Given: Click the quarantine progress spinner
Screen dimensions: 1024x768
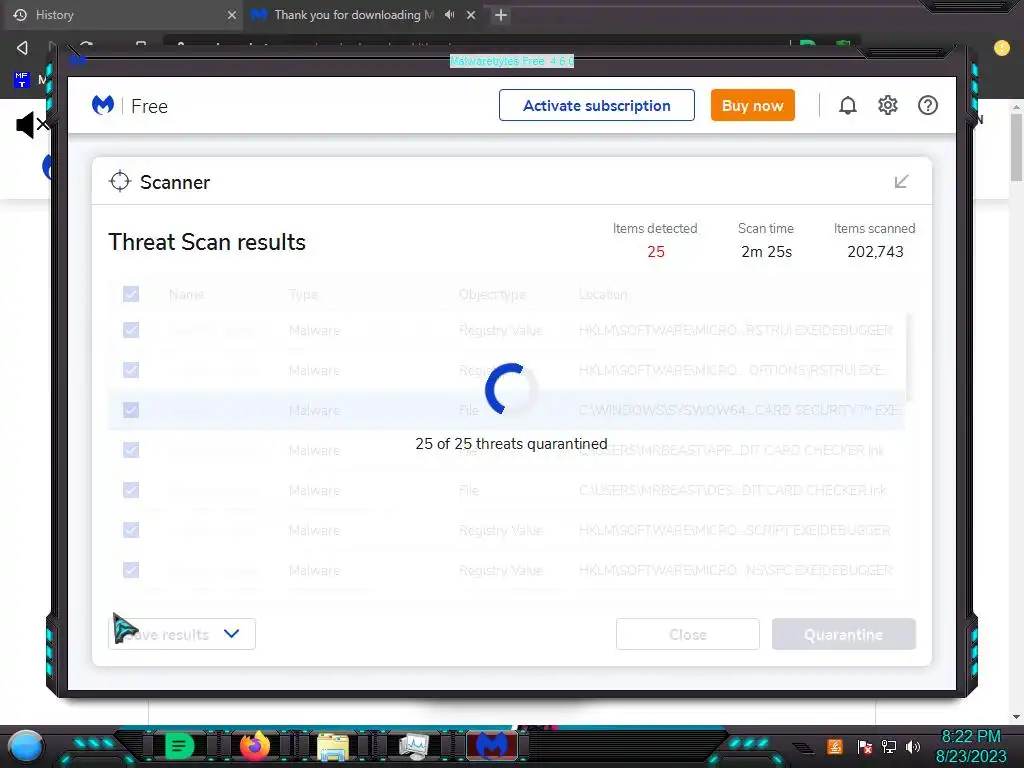Looking at the screenshot, I should pos(511,389).
